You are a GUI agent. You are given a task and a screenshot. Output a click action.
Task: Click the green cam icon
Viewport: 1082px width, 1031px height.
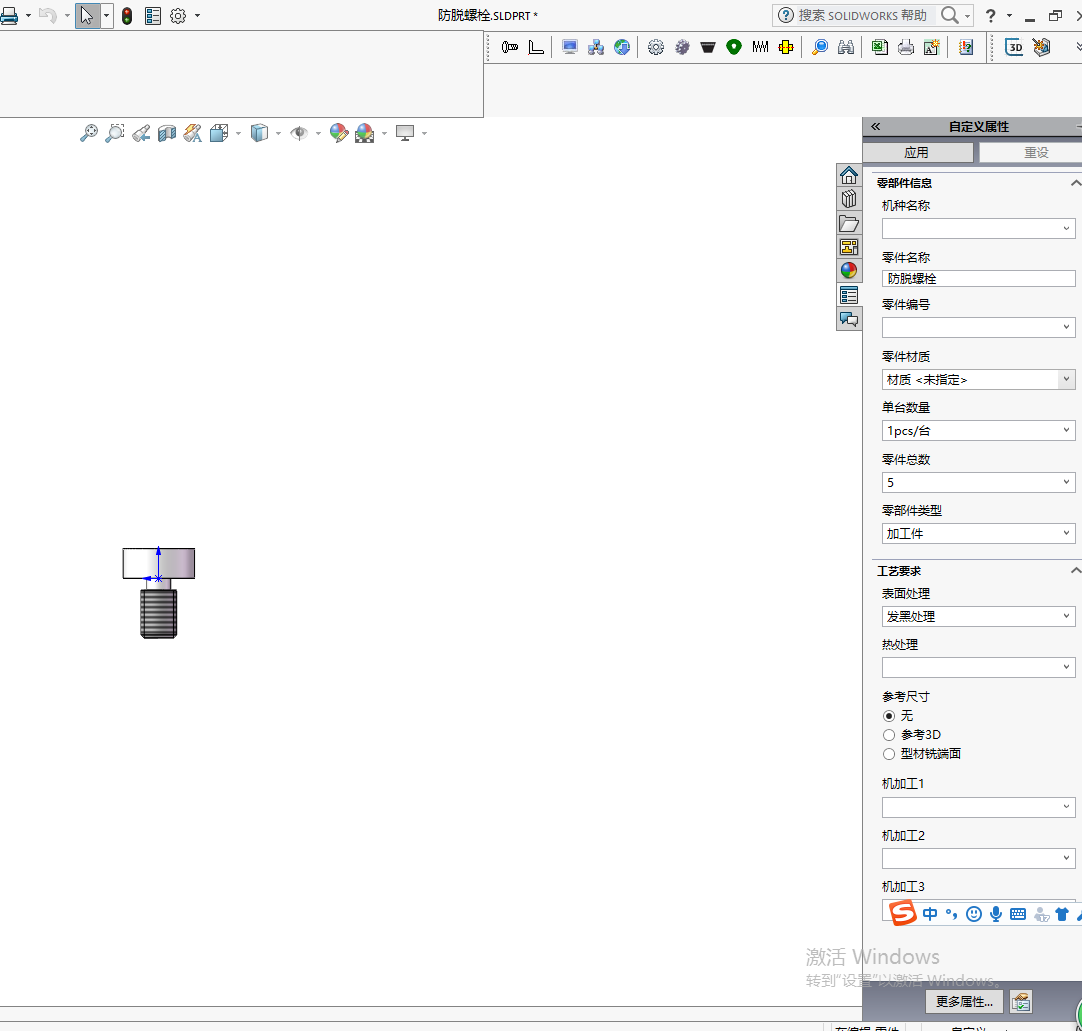pos(734,47)
